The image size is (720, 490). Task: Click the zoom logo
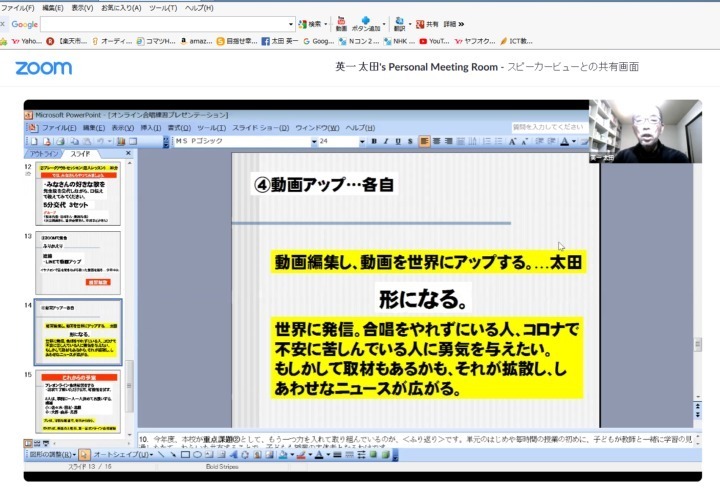(x=44, y=68)
